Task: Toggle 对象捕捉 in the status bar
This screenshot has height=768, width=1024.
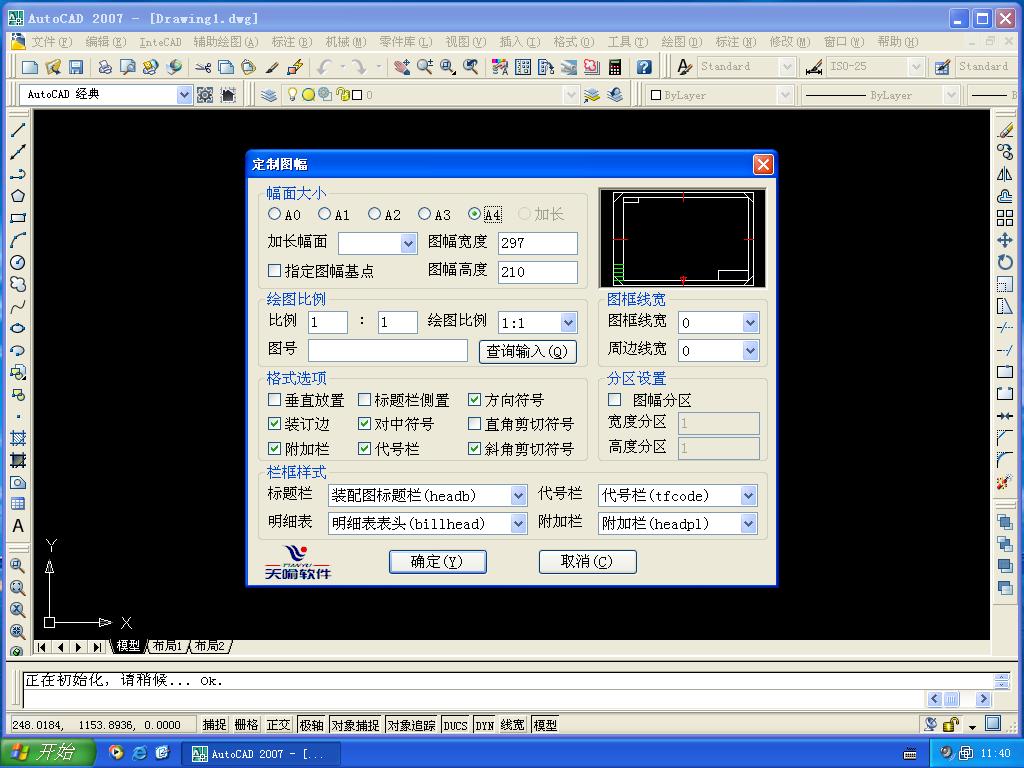Action: point(355,724)
